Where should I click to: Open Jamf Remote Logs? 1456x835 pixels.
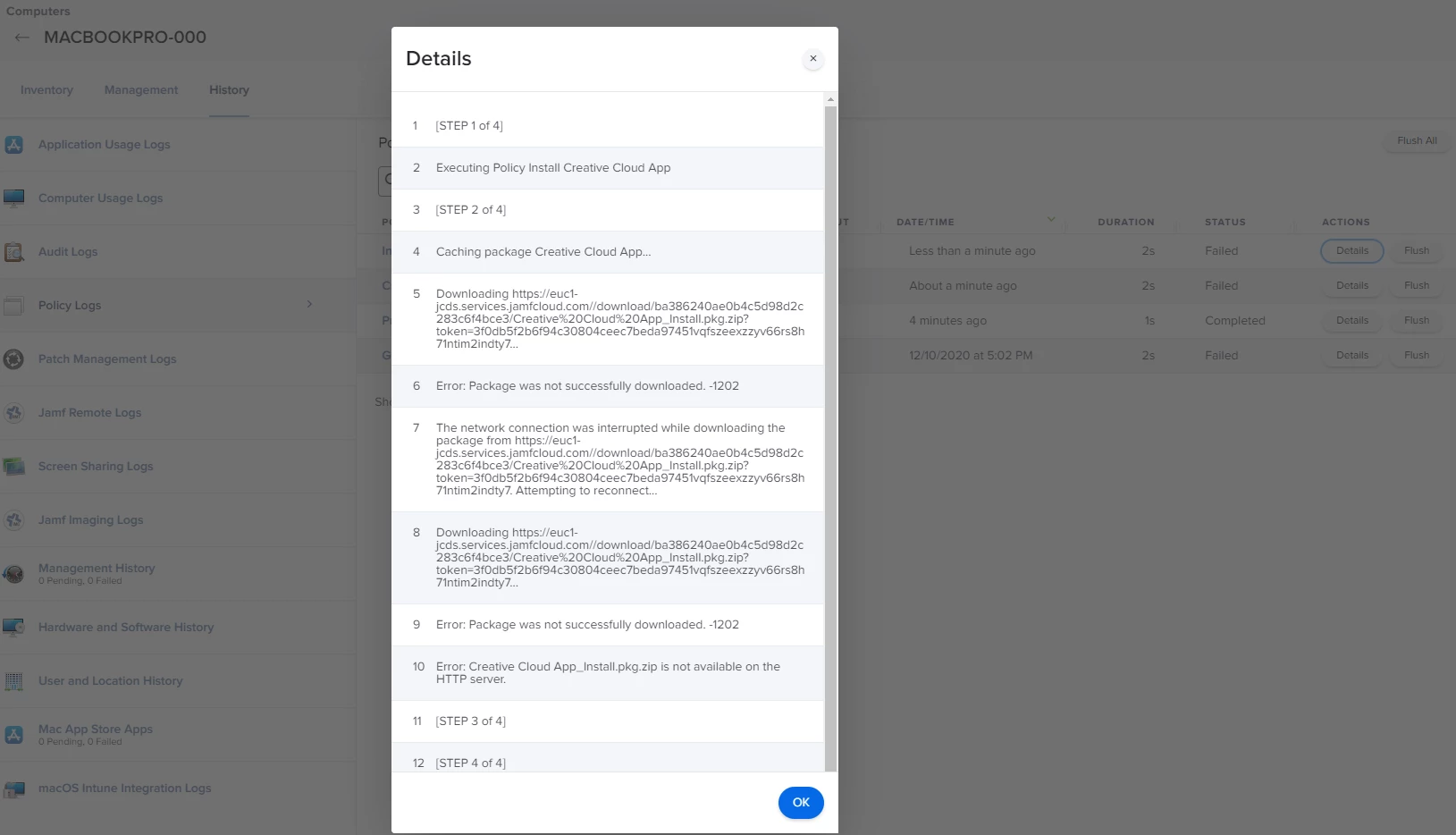89,412
